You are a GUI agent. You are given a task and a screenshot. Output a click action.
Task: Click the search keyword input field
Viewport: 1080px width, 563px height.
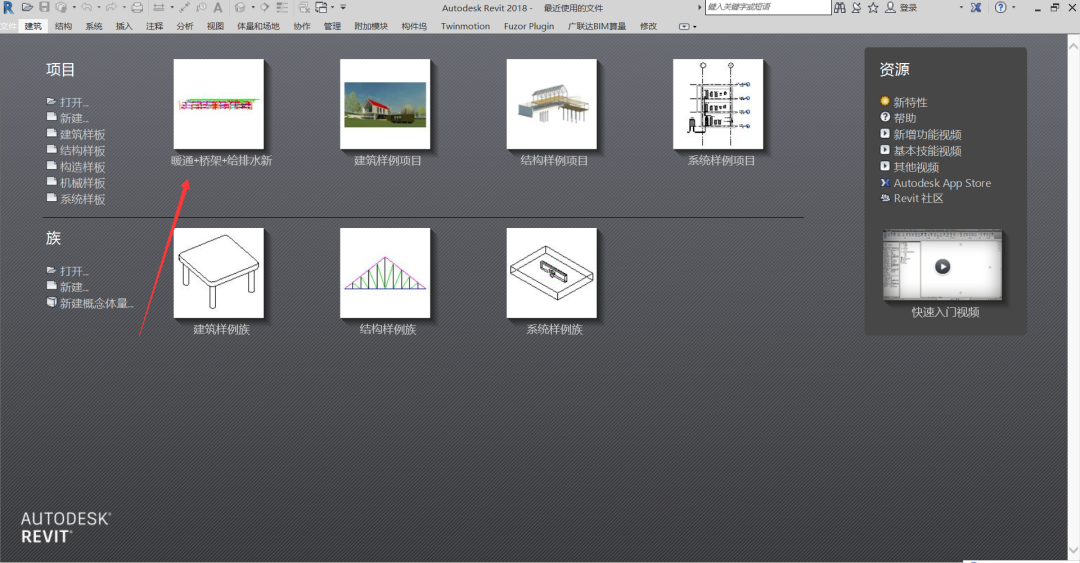(768, 7)
